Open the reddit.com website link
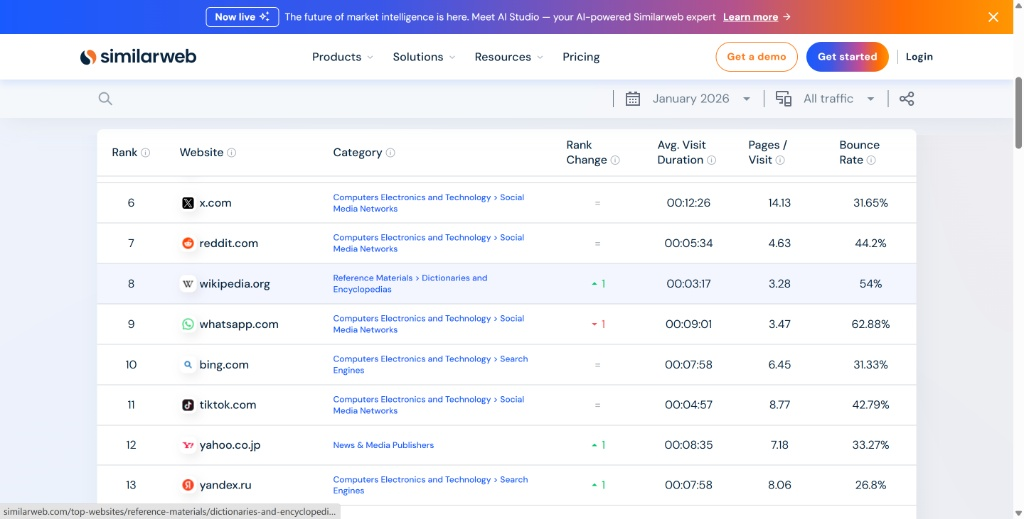Viewport: 1024px width, 519px height. click(229, 244)
